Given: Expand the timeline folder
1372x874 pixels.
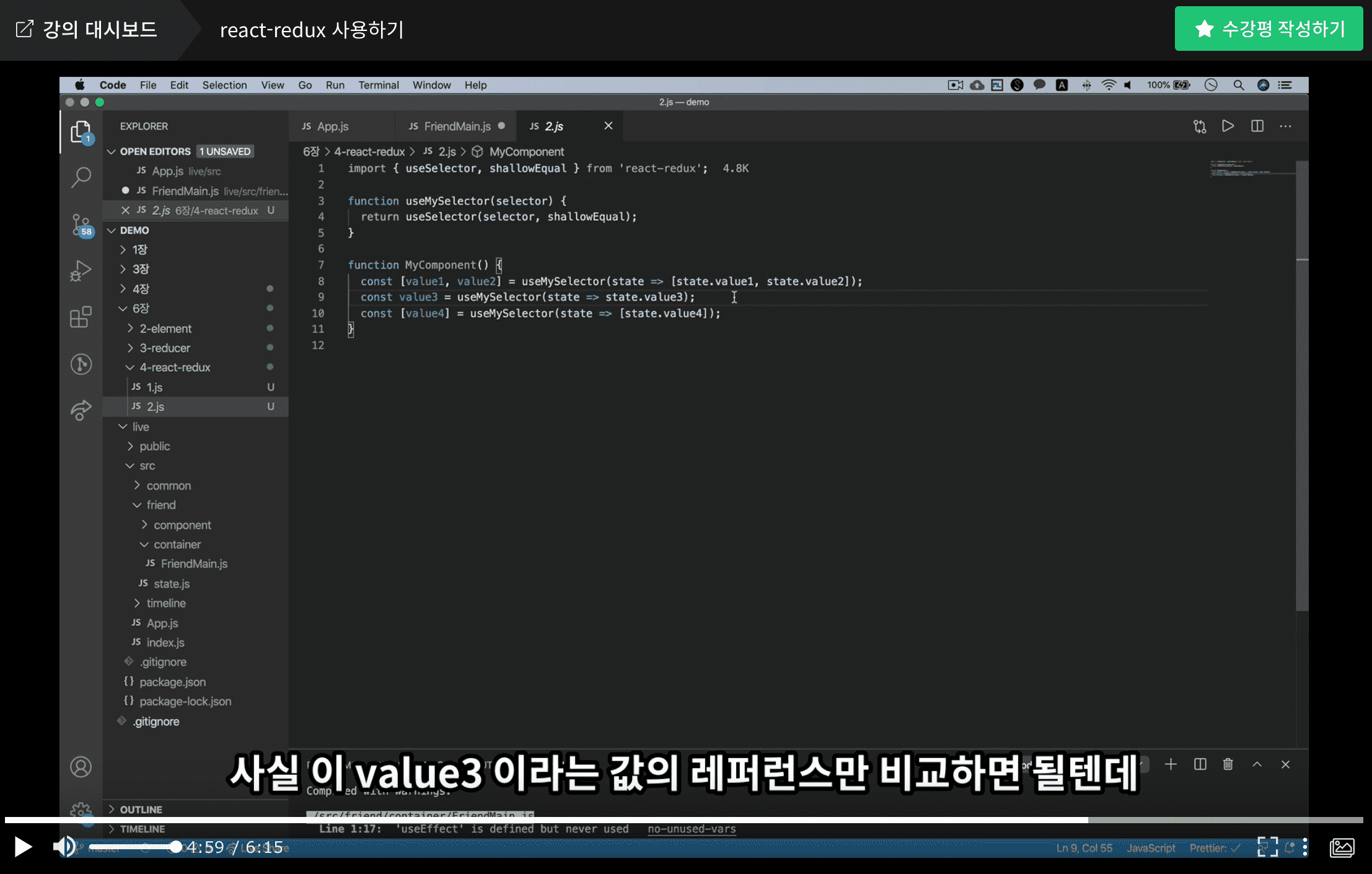Looking at the screenshot, I should pyautogui.click(x=166, y=603).
